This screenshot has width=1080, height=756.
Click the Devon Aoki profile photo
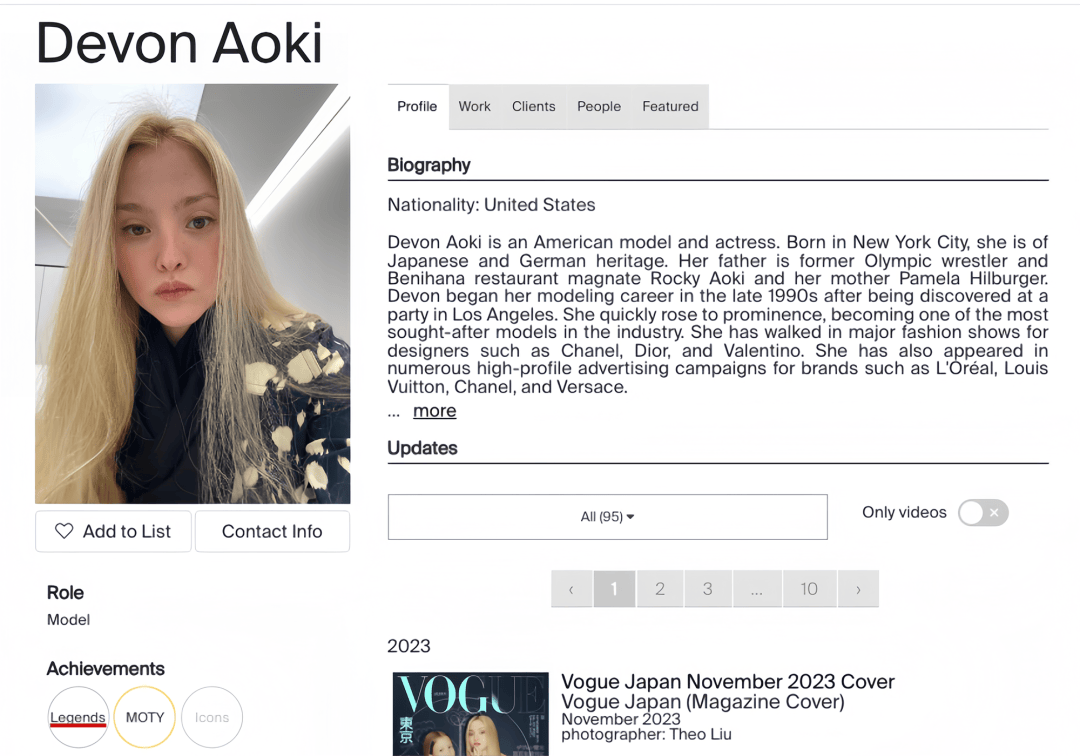(193, 294)
